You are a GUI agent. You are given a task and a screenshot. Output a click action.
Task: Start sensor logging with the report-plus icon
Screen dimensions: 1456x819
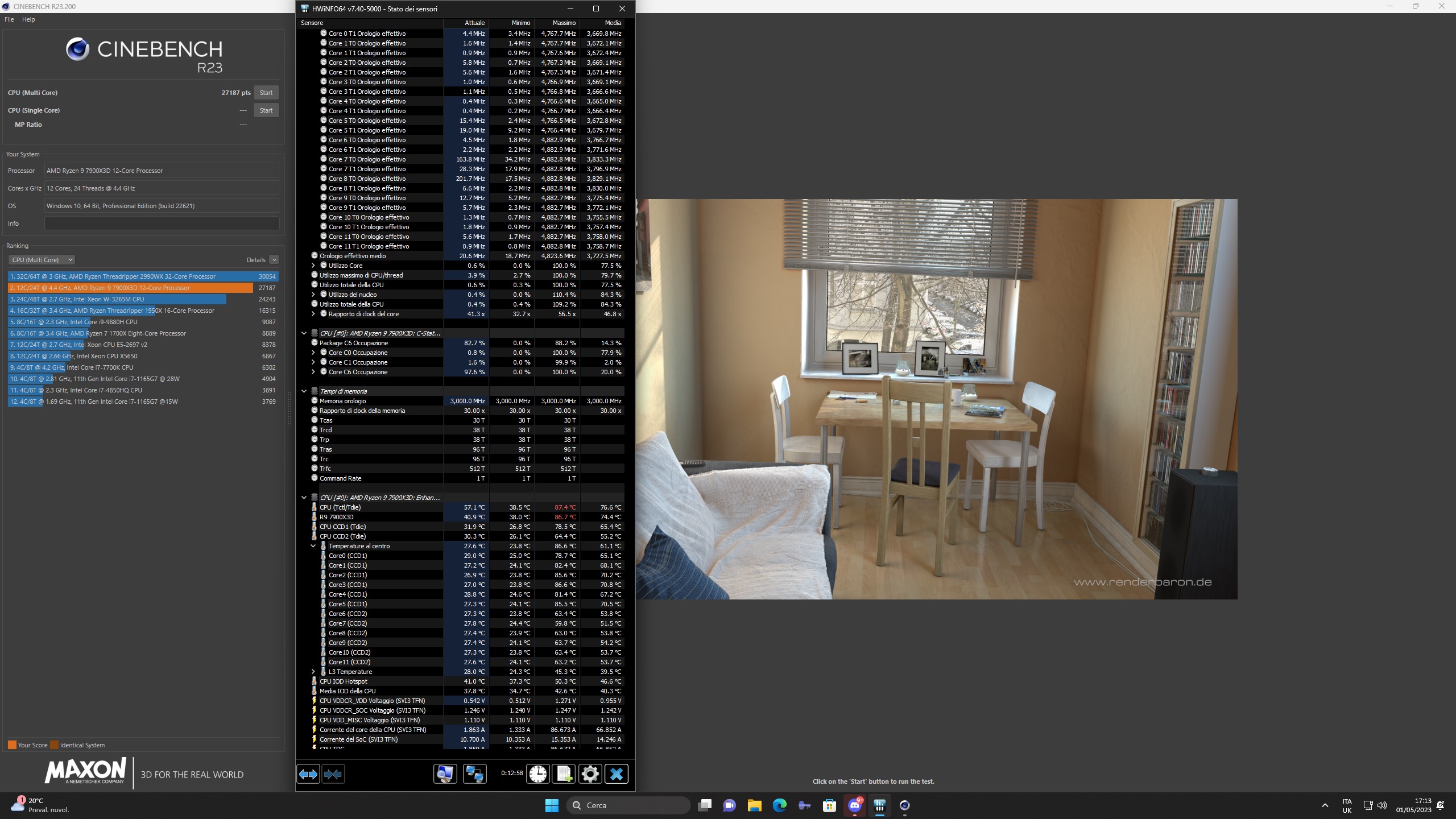[x=564, y=773]
